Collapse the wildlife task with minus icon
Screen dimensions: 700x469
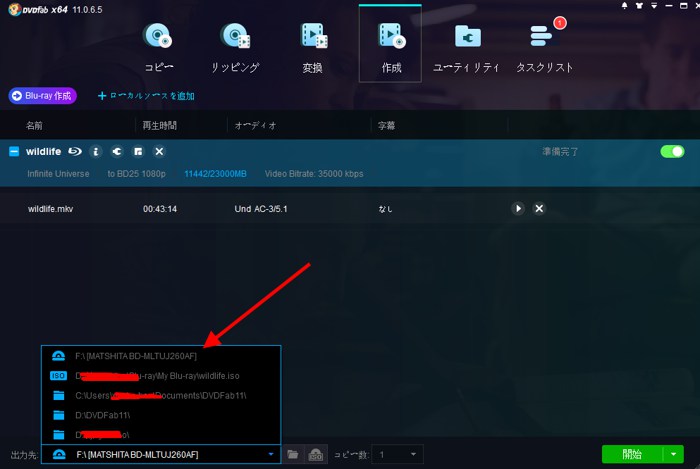tap(14, 152)
